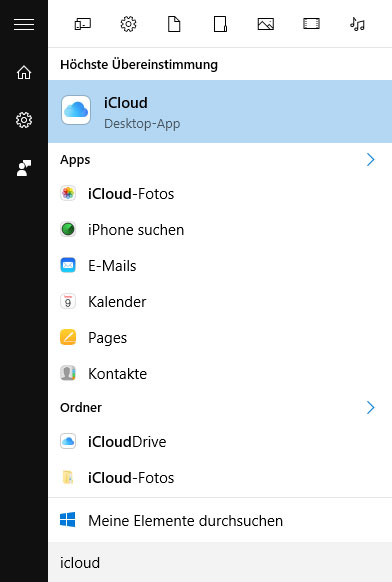Open Kontakte app result

220,373
